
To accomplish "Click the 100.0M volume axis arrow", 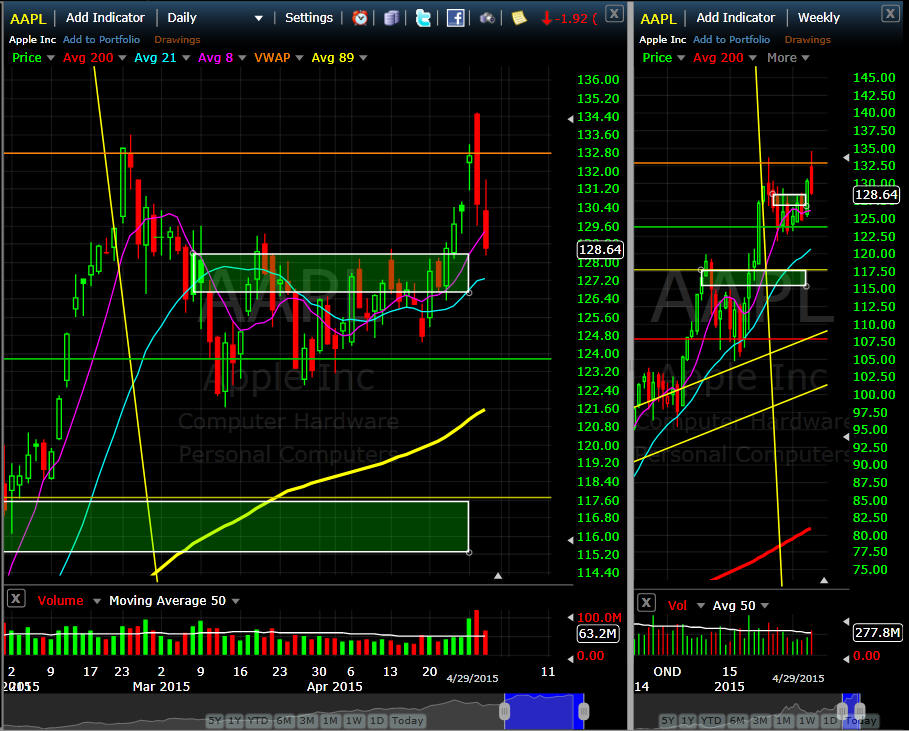I will pos(570,617).
